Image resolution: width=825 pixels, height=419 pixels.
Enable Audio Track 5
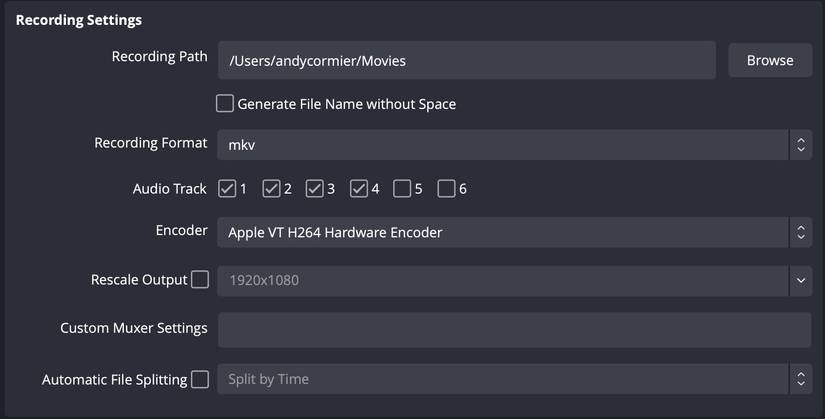(x=402, y=188)
